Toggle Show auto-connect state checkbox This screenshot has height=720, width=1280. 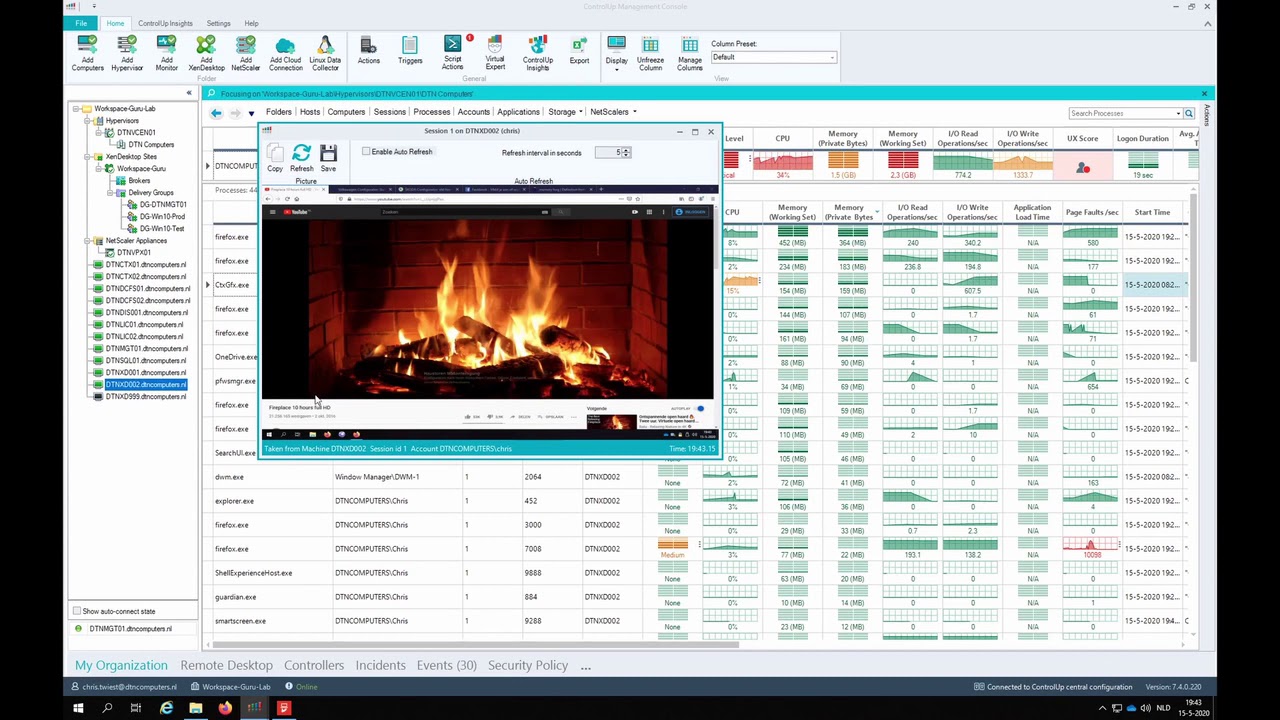(77, 611)
